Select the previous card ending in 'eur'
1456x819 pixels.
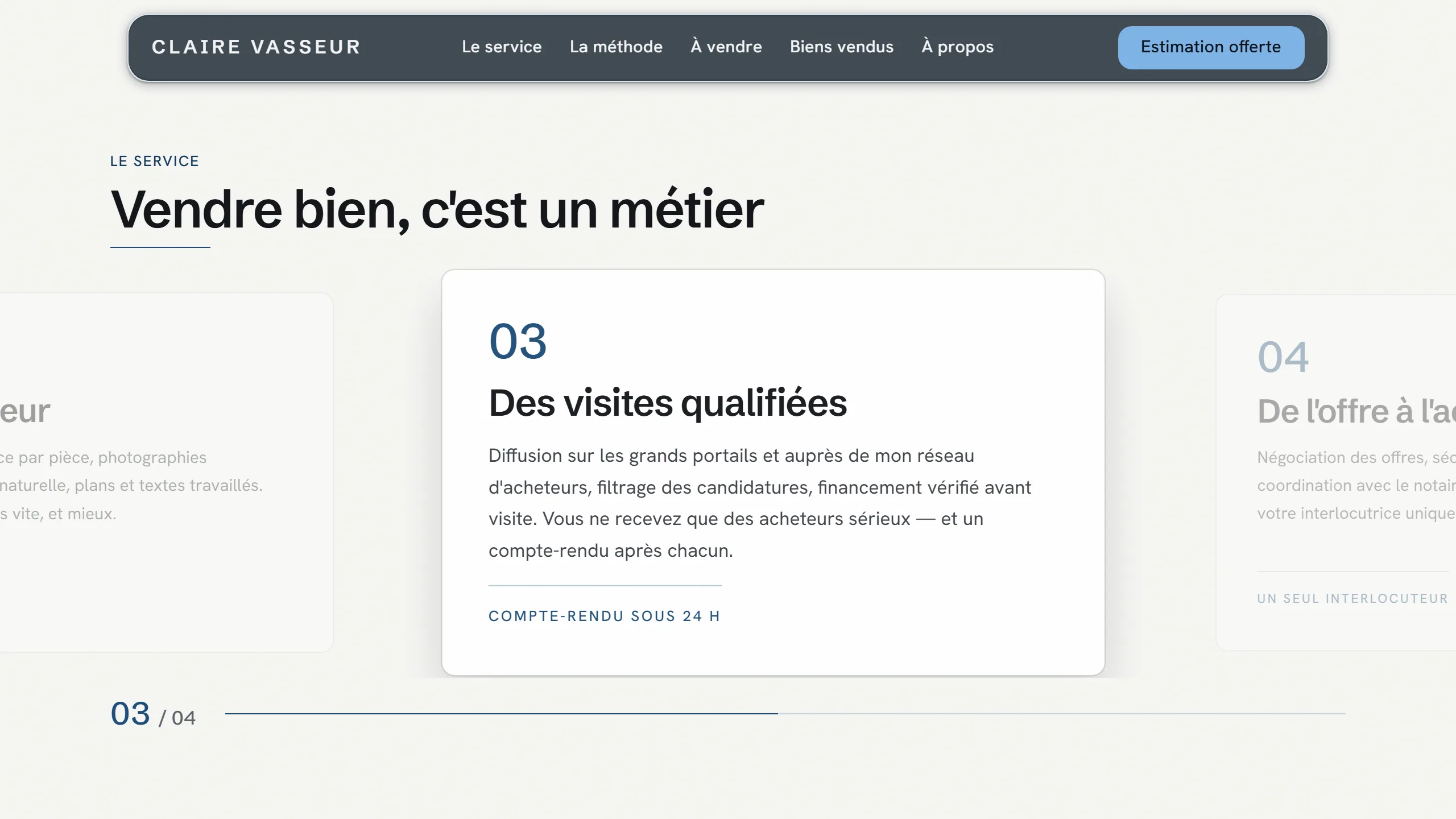(x=166, y=472)
